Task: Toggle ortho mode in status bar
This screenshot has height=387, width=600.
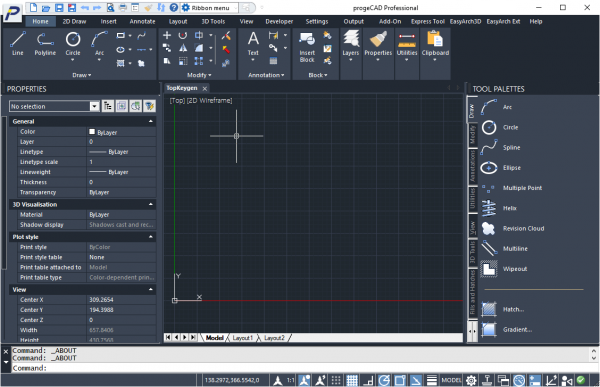Action: coord(368,380)
